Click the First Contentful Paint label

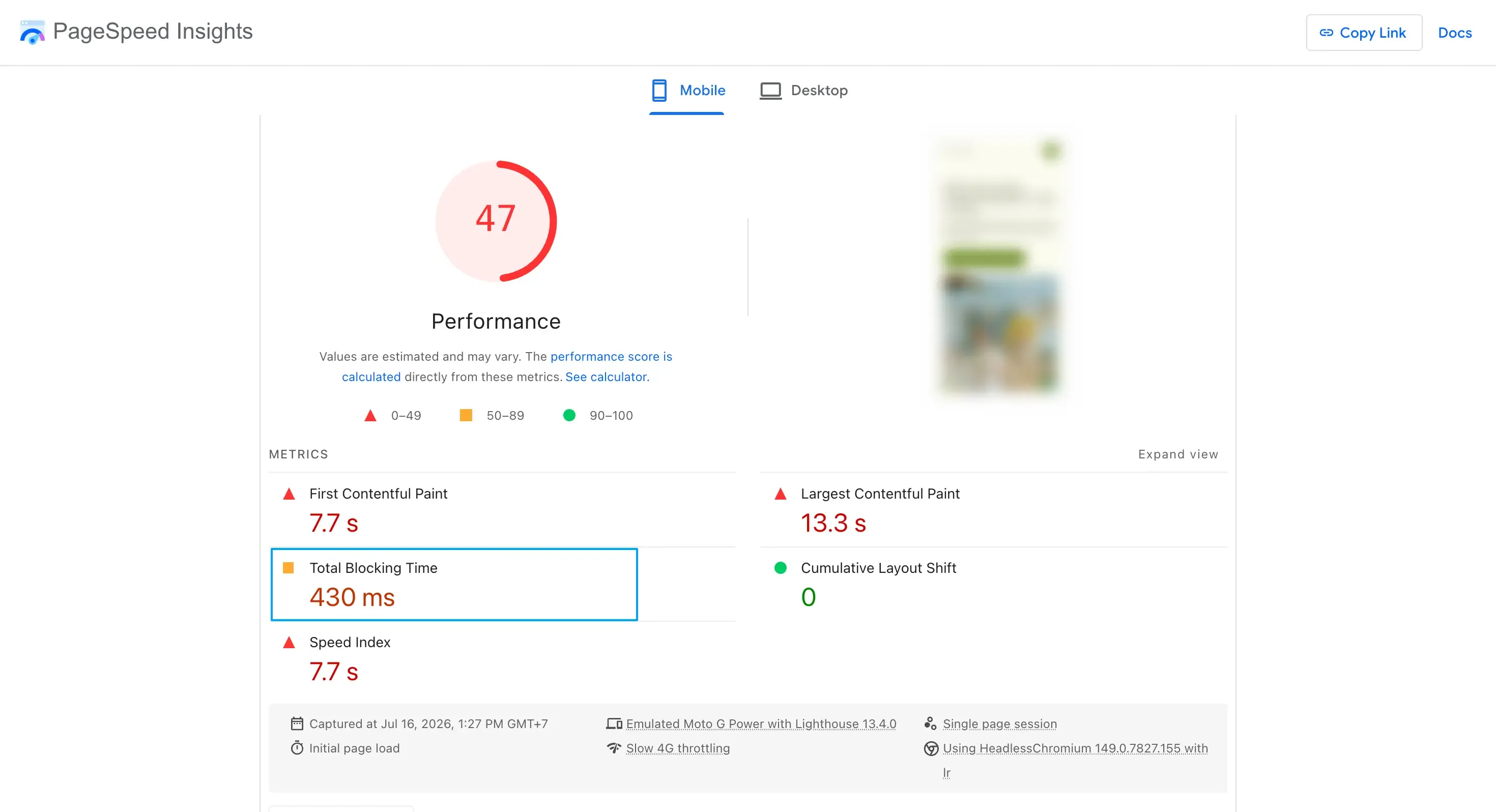pyautogui.click(x=379, y=494)
